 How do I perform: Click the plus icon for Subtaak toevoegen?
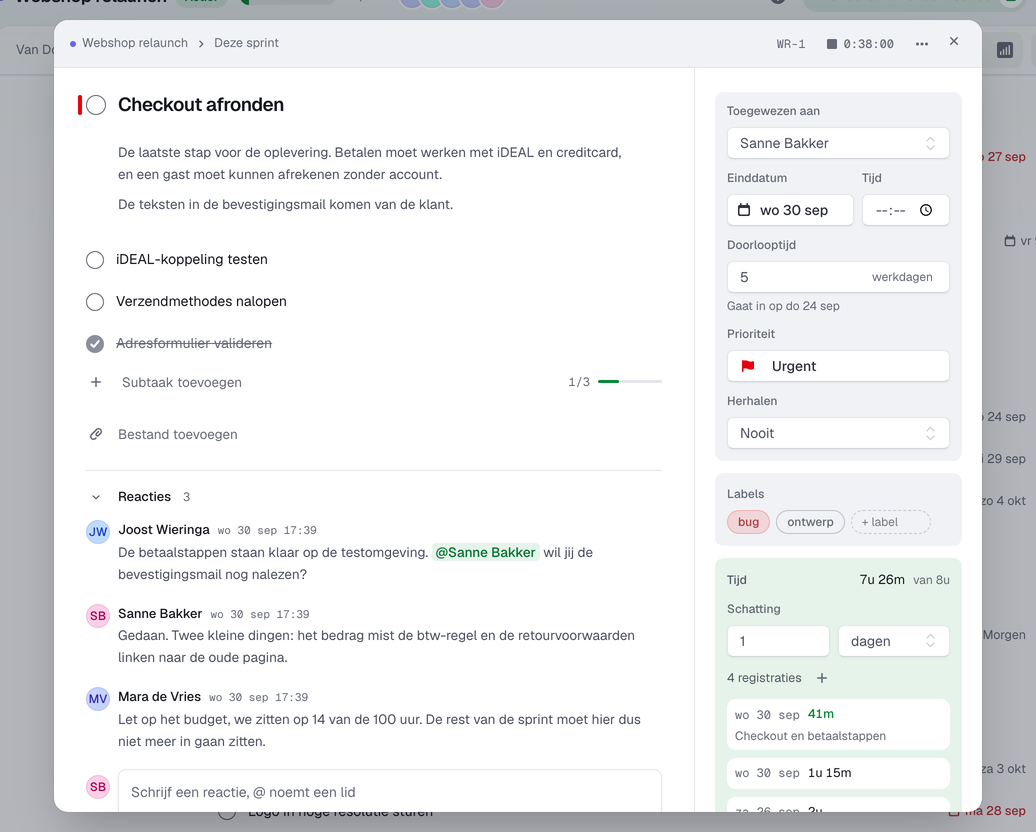[96, 382]
